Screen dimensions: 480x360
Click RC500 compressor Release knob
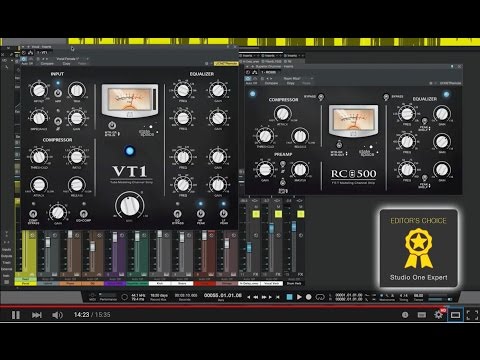[x=300, y=136]
